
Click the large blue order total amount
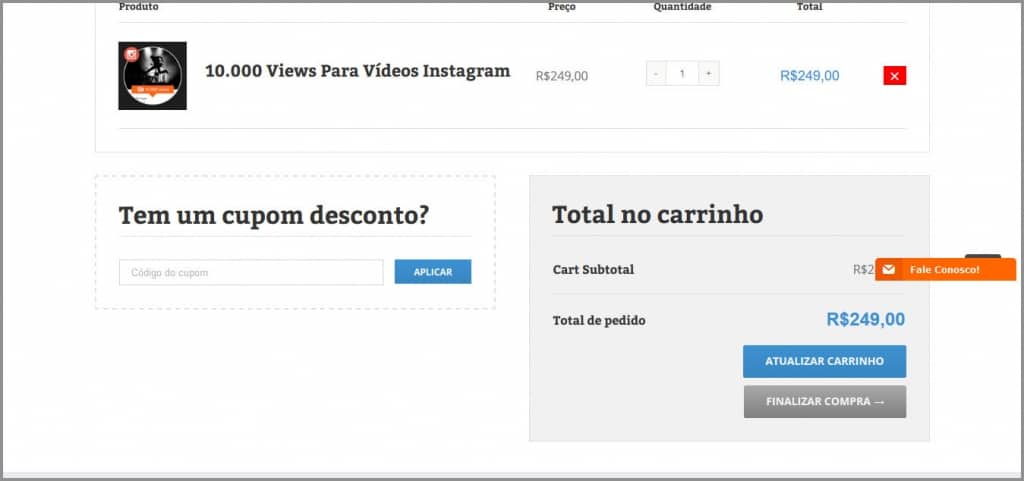[865, 319]
